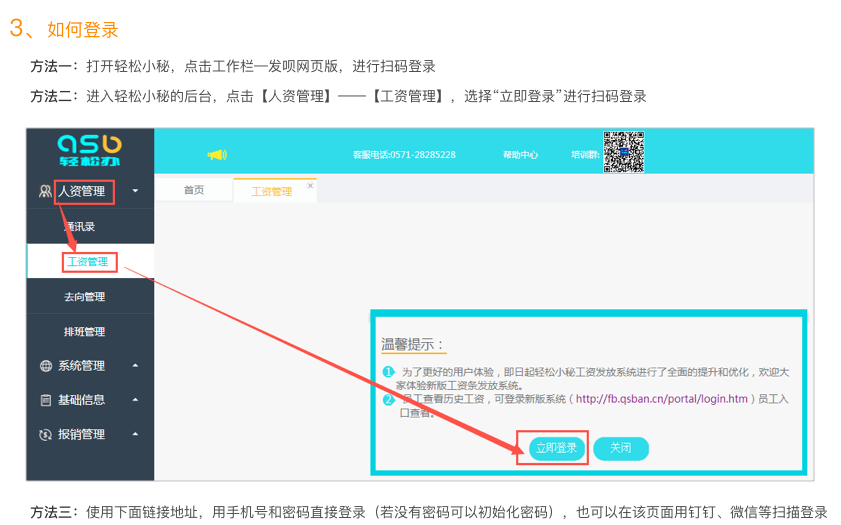Click the yellow megaphone announcement icon
The height and width of the screenshot is (525, 841).
(217, 155)
